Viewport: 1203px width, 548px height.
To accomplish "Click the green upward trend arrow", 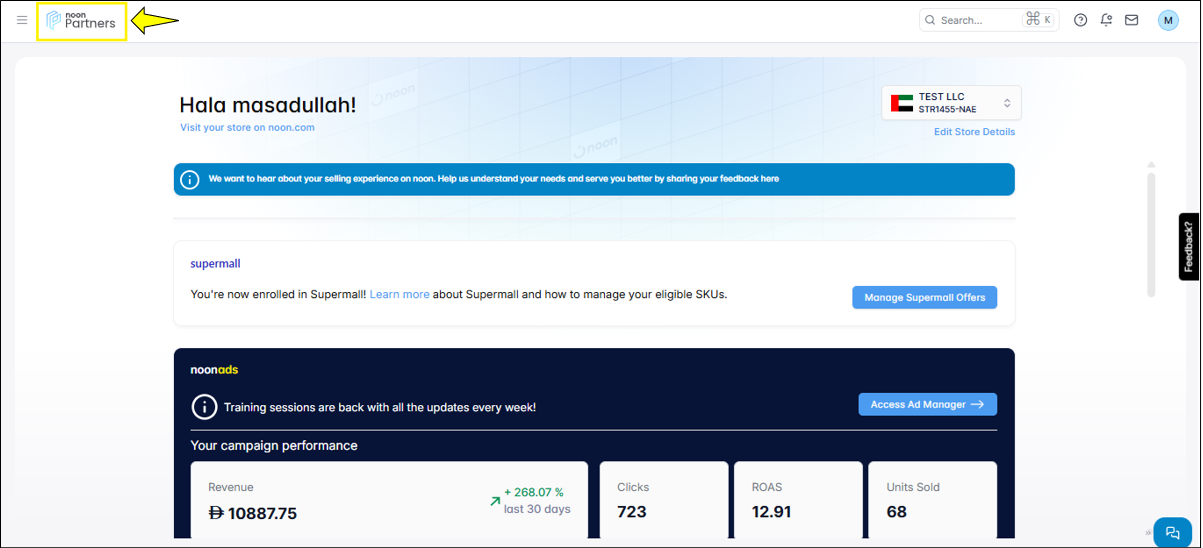I will [x=495, y=501].
